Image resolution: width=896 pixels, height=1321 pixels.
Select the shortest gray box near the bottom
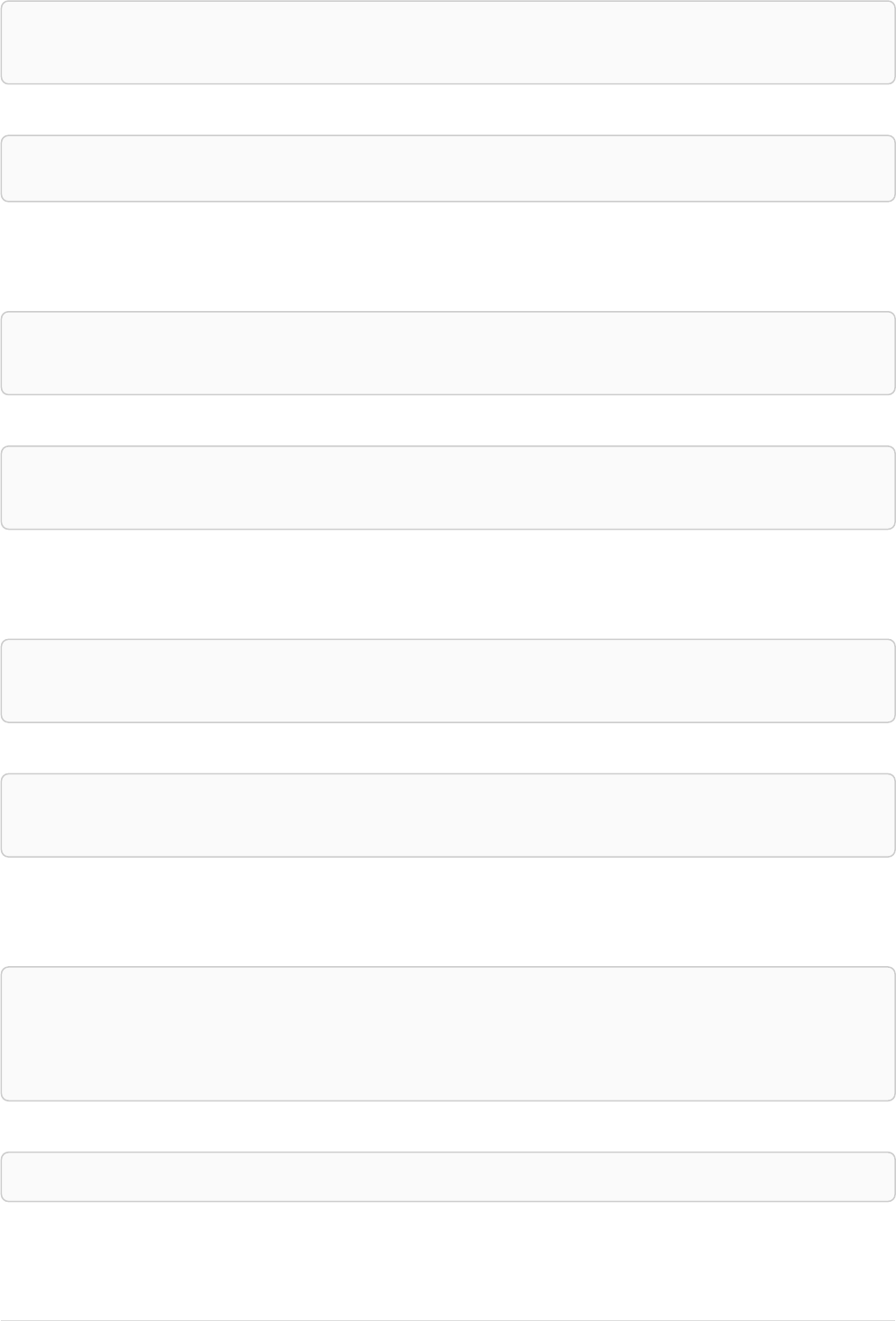point(448,1177)
